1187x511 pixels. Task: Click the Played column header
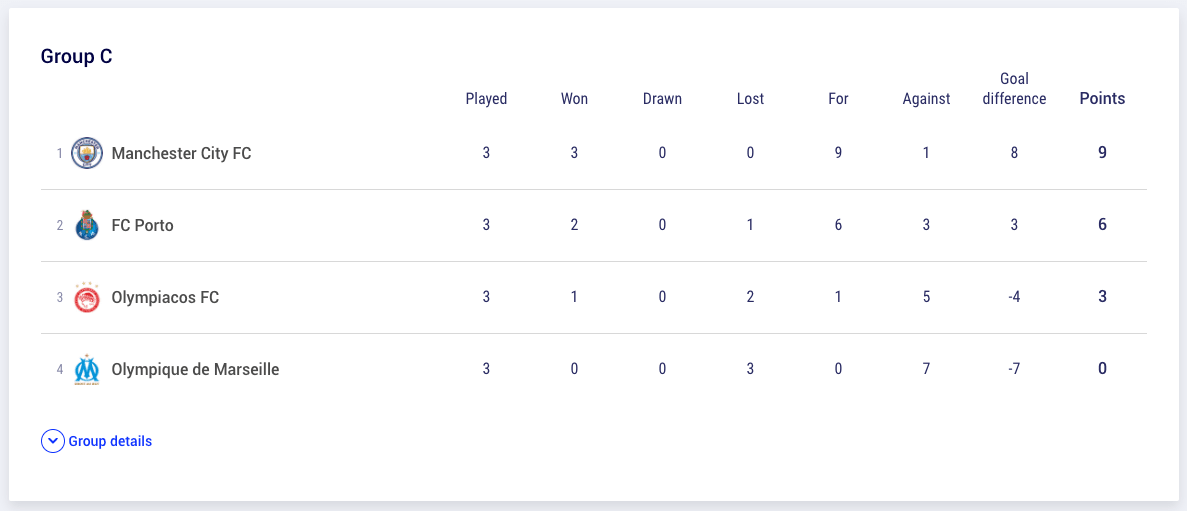point(486,98)
